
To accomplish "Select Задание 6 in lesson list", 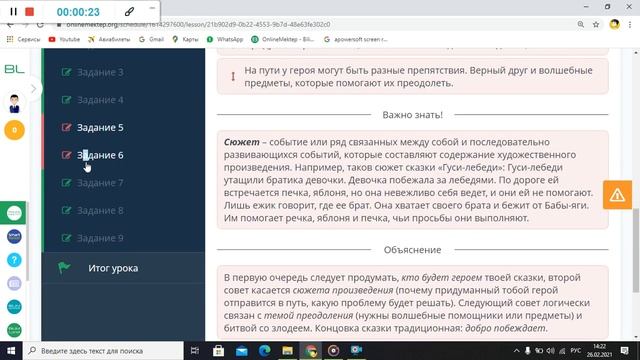I will click(100, 155).
